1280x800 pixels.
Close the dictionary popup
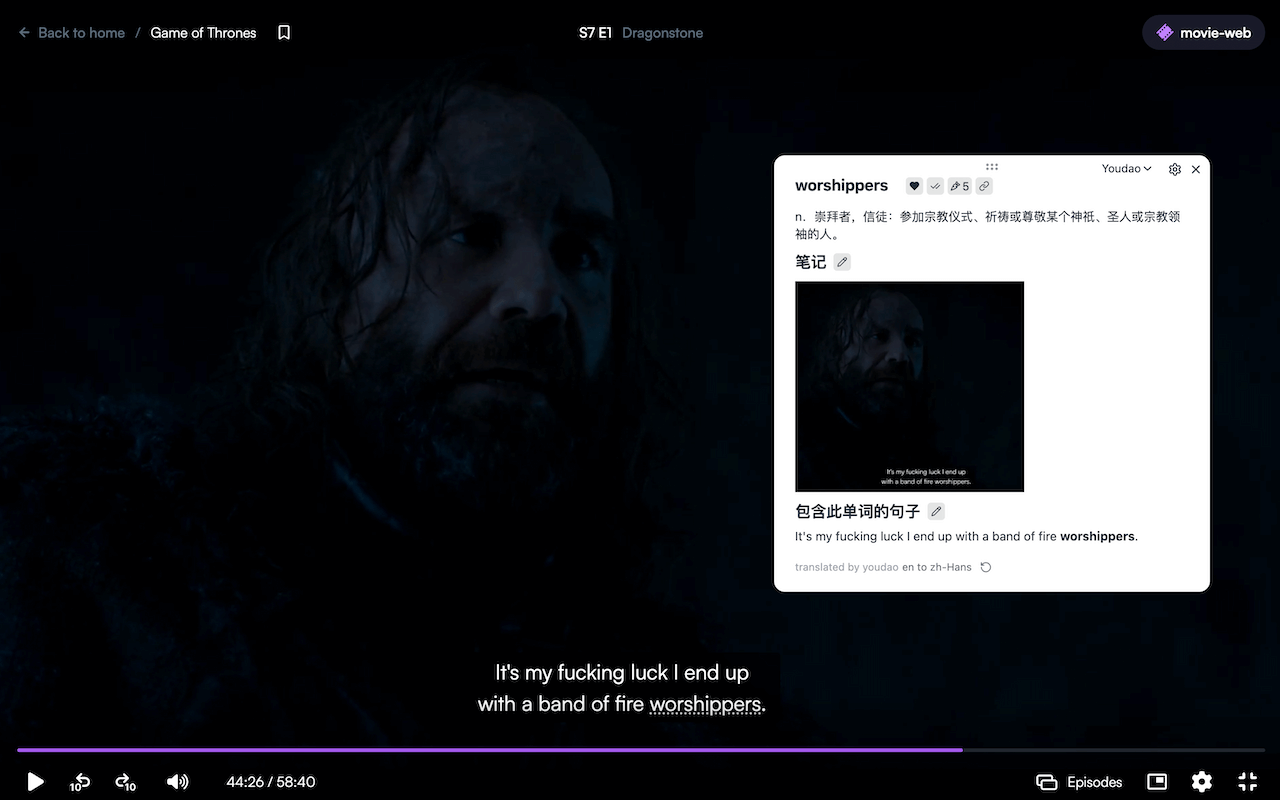(1196, 170)
